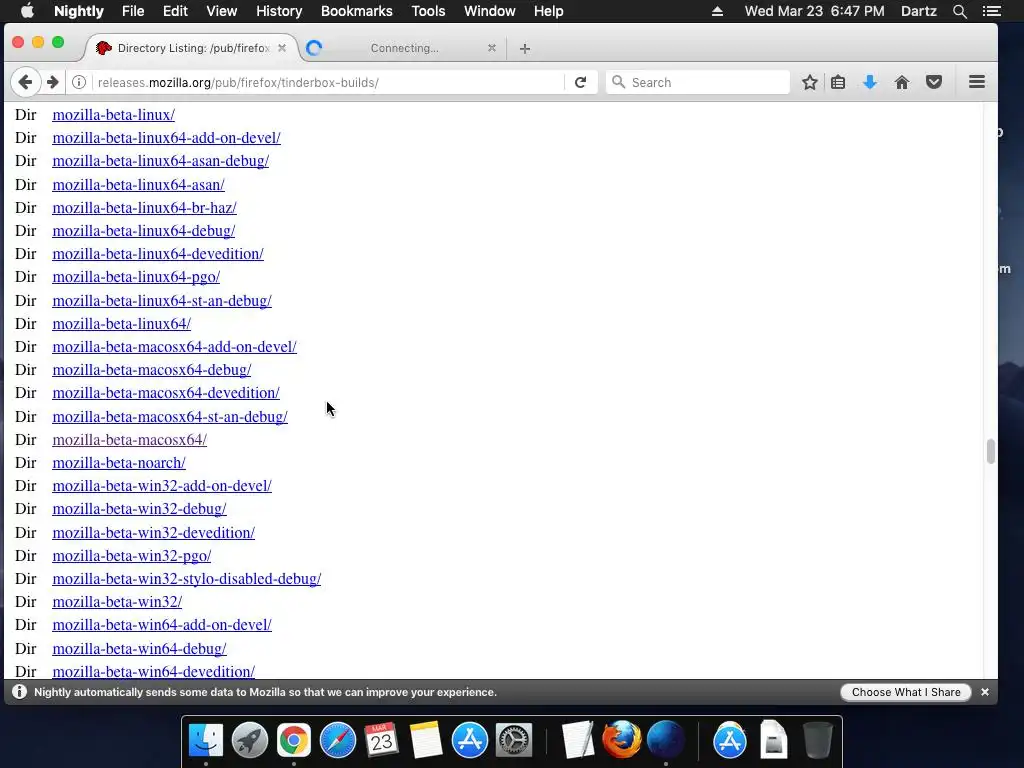Open the hamburger menu in toolbar
The width and height of the screenshot is (1024, 768).
click(977, 82)
